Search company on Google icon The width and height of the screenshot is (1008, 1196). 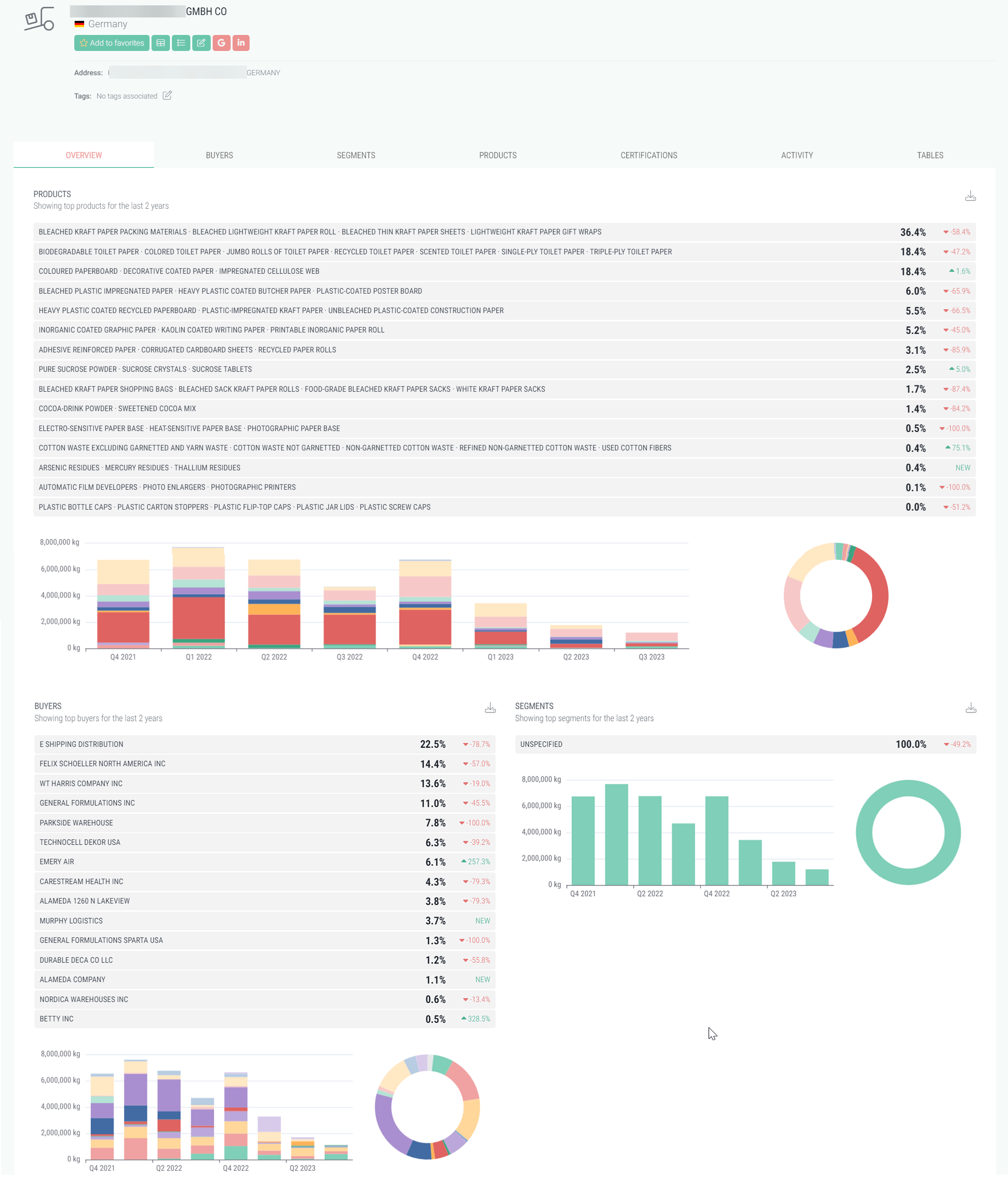[221, 43]
